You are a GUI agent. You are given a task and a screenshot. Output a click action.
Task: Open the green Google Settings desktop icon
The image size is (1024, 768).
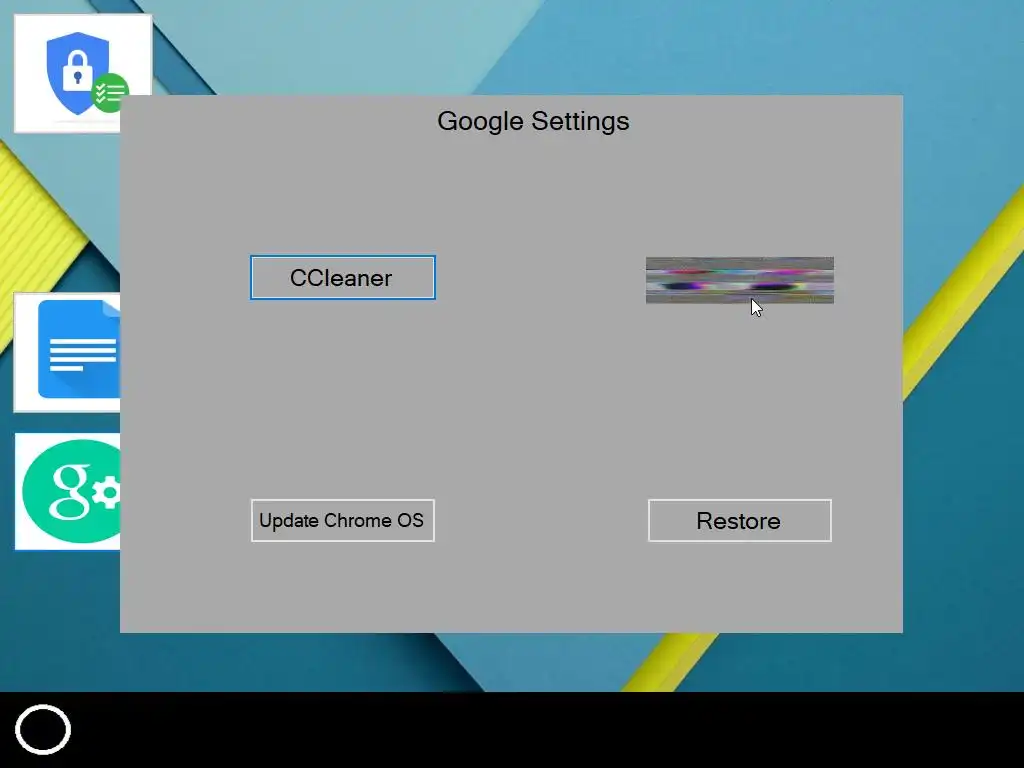tap(68, 491)
